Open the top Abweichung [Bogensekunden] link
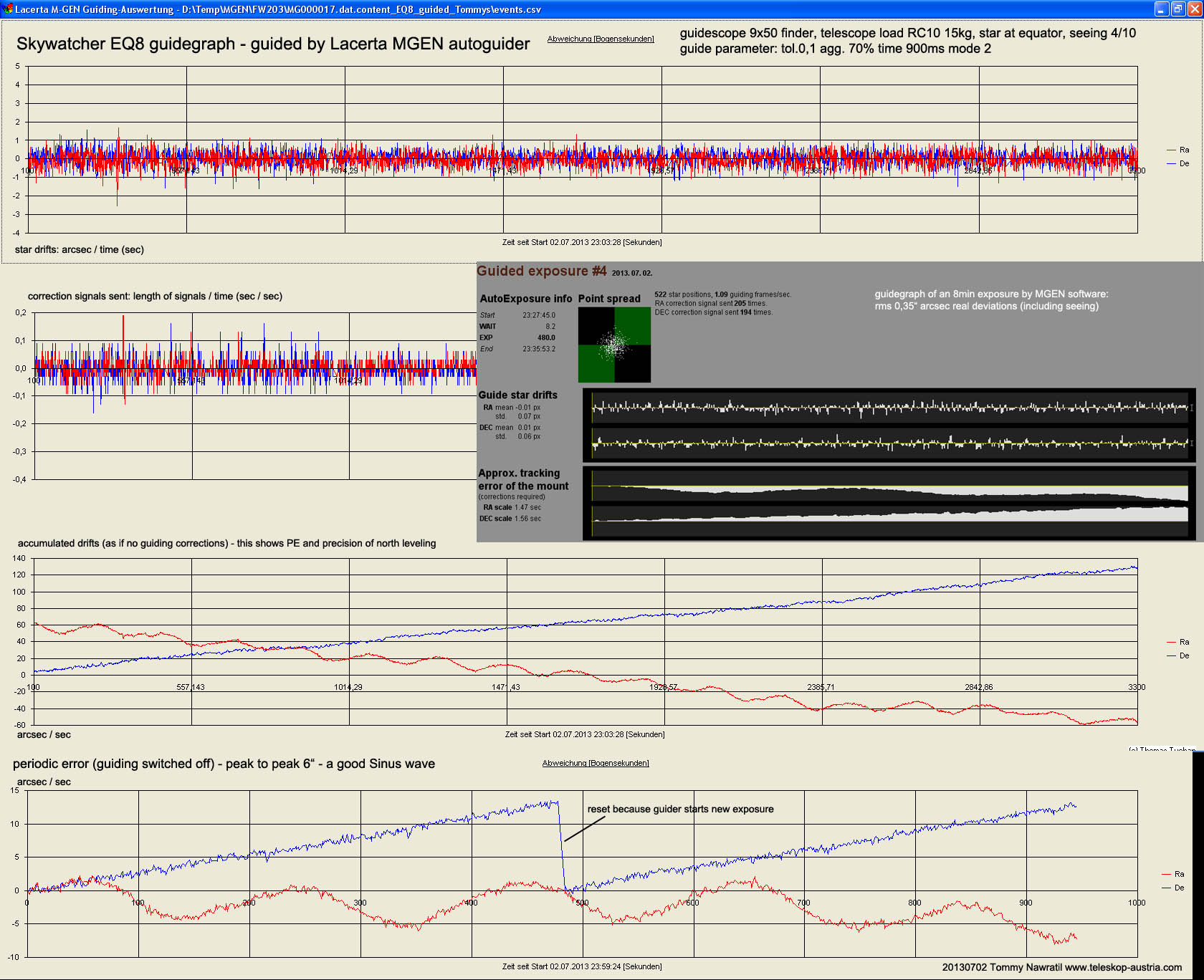Screen dimensions: 1204x980 [601, 39]
